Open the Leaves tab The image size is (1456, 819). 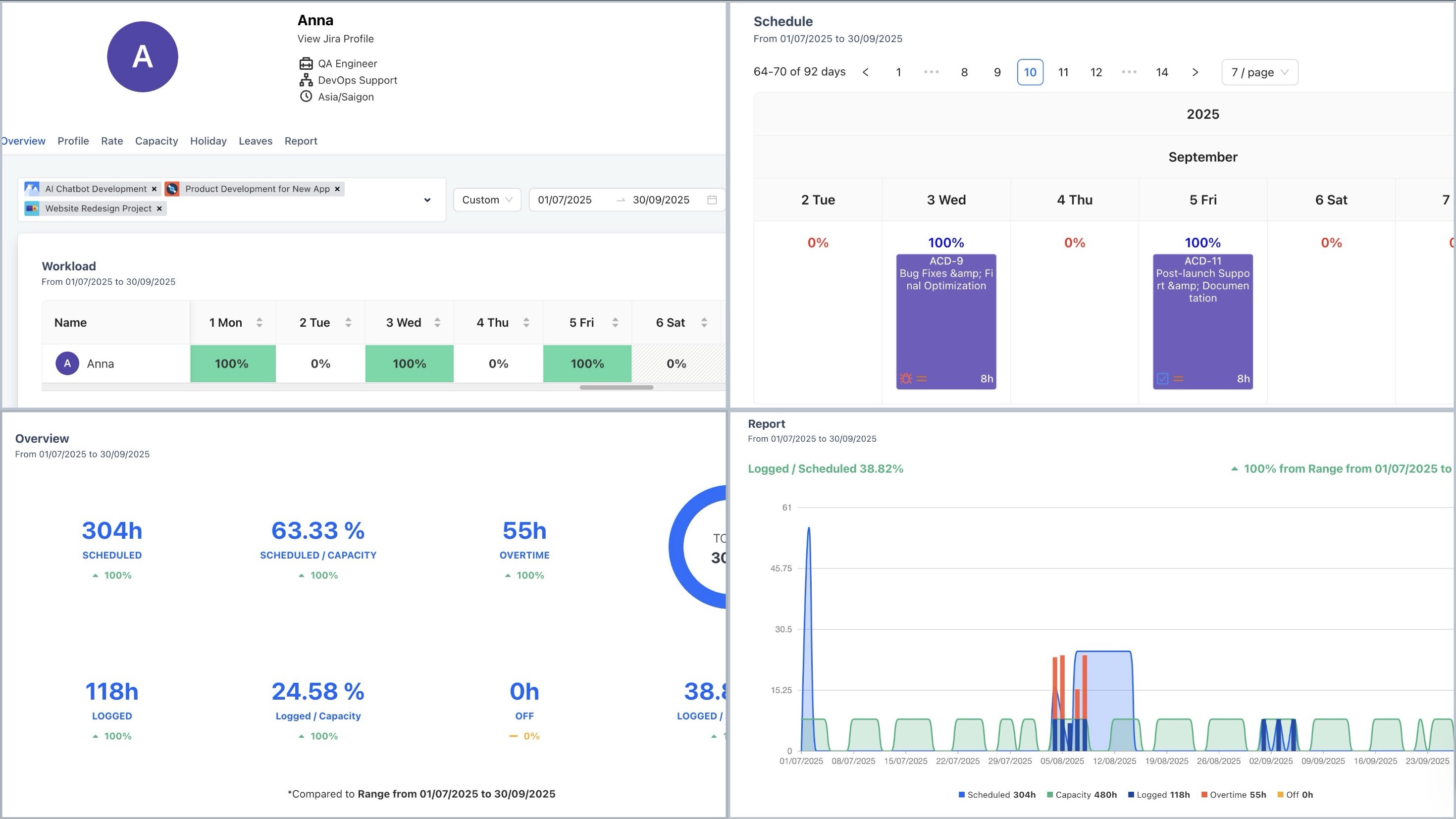pos(256,141)
